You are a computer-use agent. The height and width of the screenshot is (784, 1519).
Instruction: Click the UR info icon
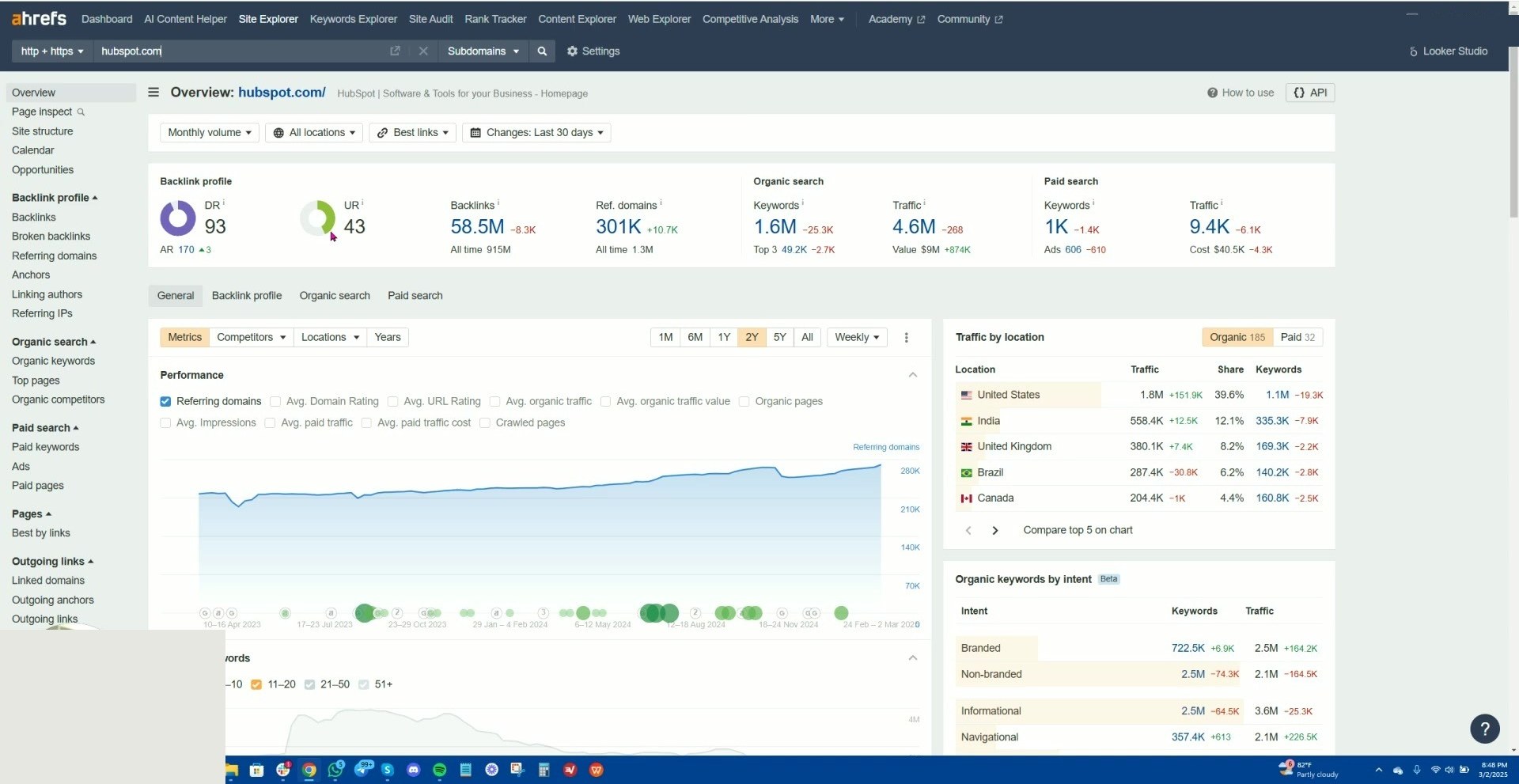362,203
